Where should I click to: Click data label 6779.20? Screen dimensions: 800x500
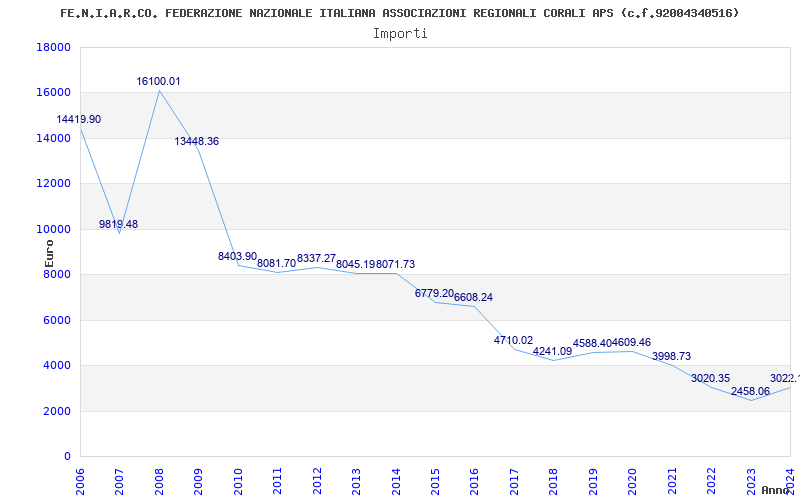tap(434, 293)
